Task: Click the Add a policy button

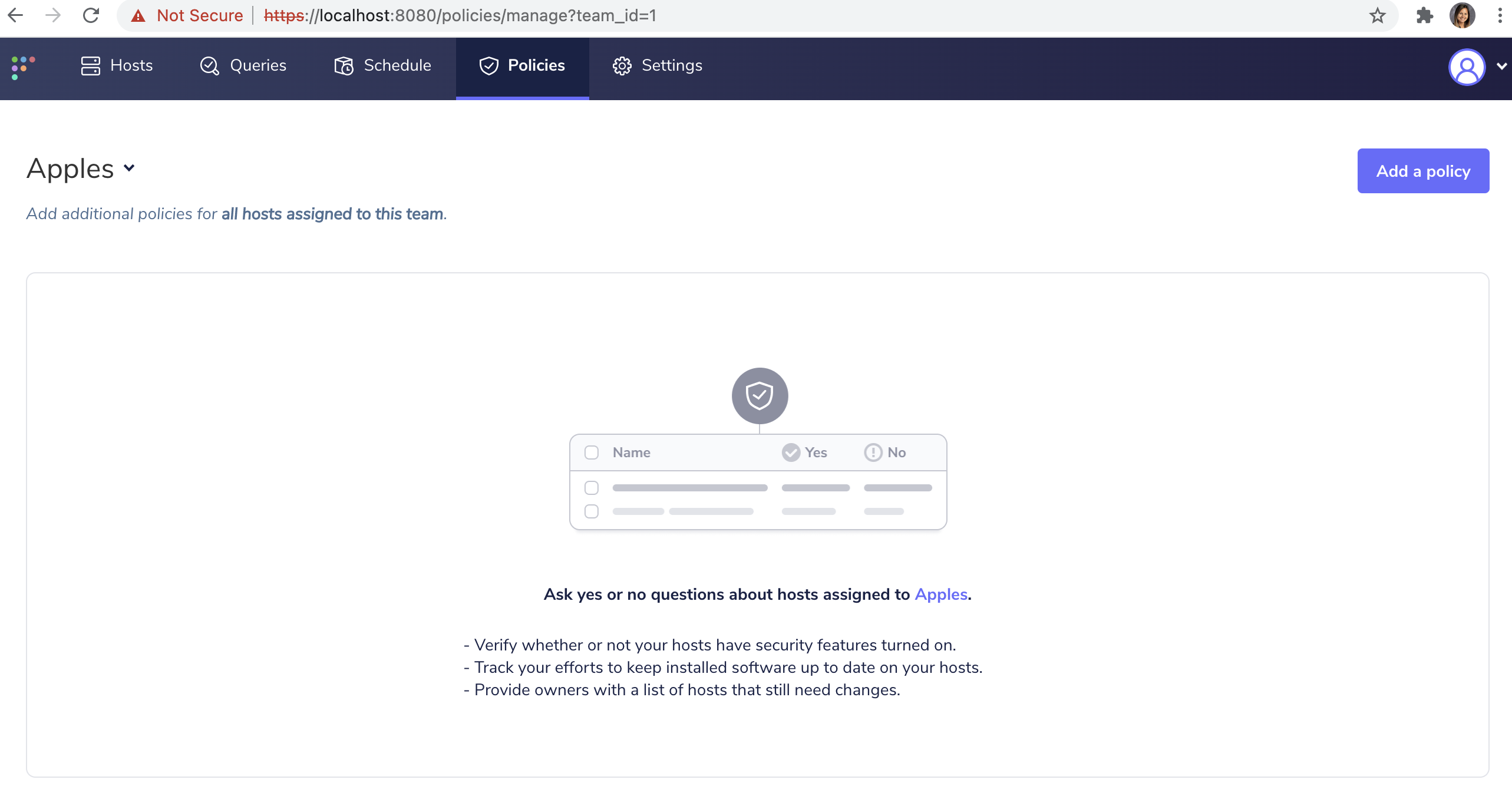Action: click(x=1423, y=171)
